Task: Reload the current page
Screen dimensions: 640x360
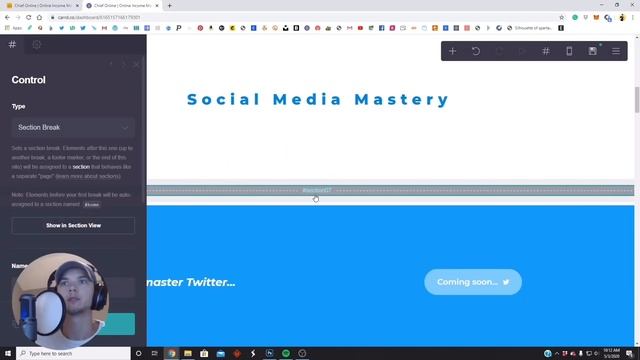Action: pyautogui.click(x=29, y=18)
